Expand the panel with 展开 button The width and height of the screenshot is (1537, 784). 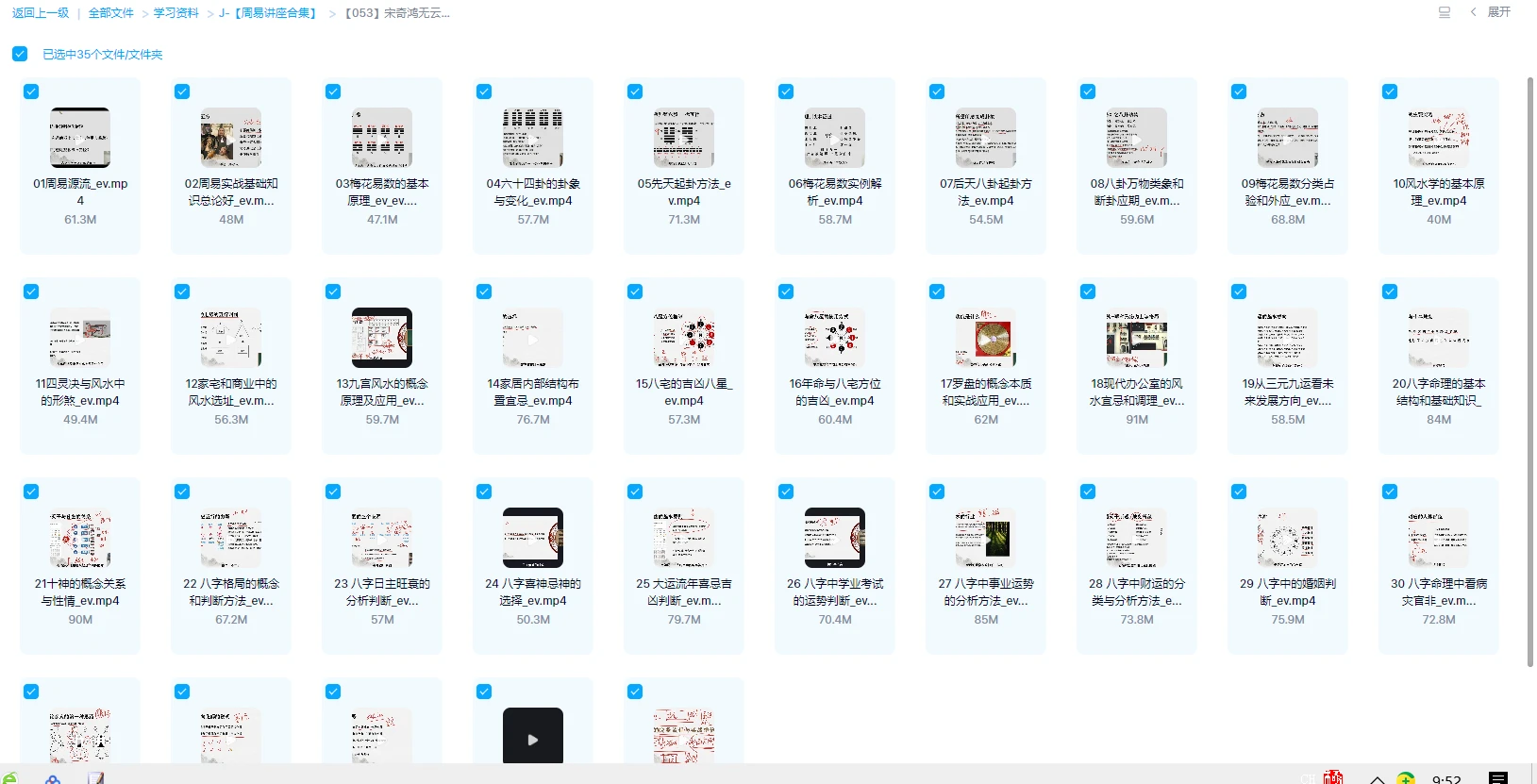1499,12
